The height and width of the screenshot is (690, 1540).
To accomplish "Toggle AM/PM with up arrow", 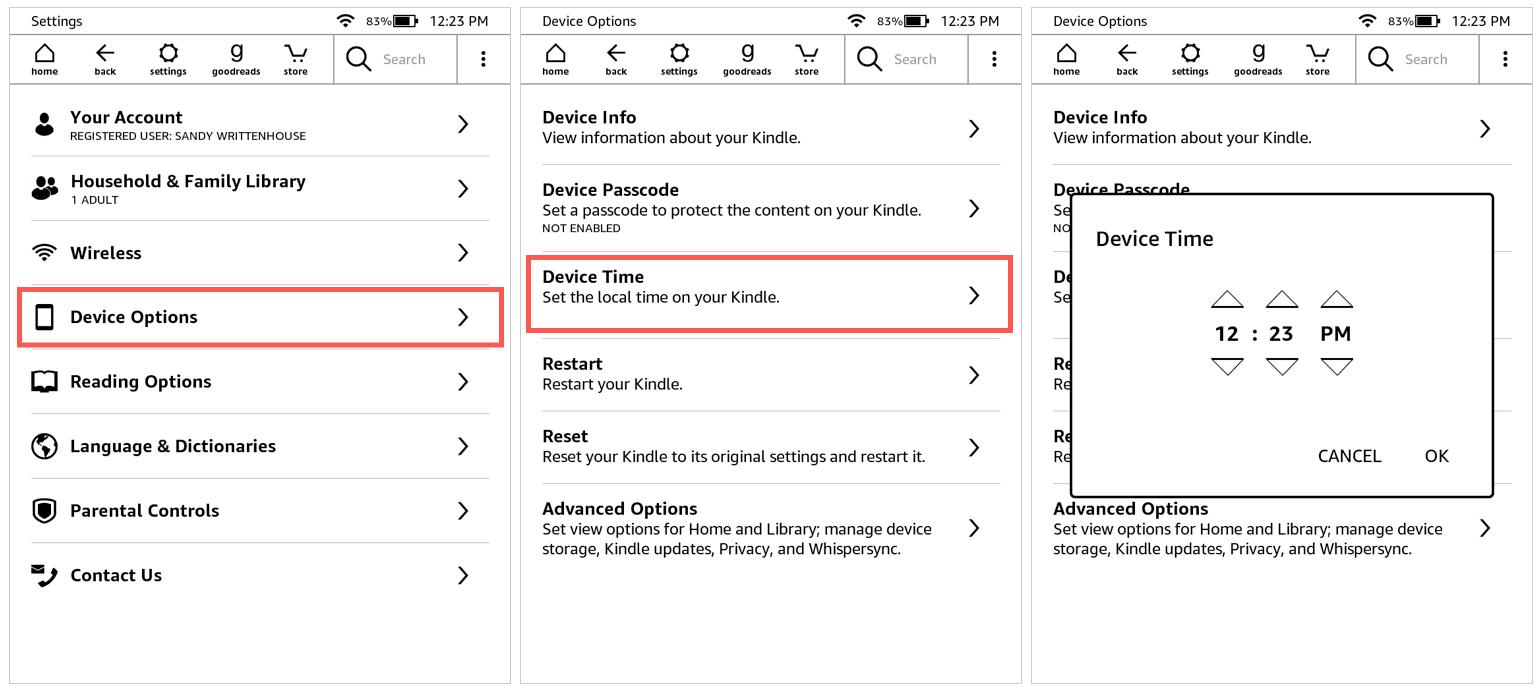I will pyautogui.click(x=1337, y=299).
